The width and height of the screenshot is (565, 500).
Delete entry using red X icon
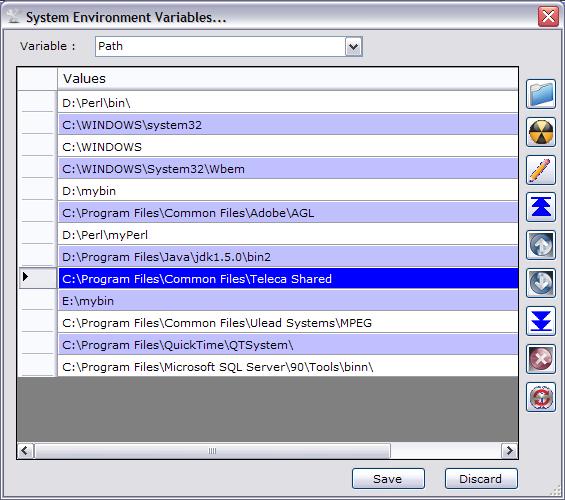541,359
